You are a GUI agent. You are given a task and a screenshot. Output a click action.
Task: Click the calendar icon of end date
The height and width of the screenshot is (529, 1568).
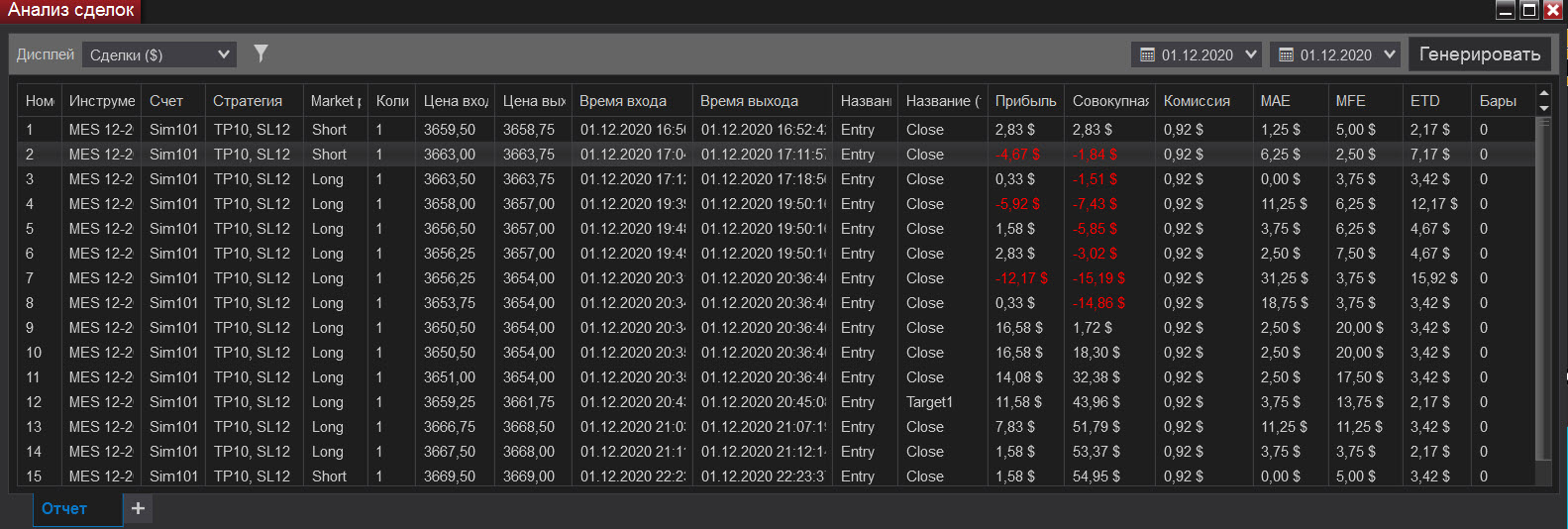click(1286, 54)
